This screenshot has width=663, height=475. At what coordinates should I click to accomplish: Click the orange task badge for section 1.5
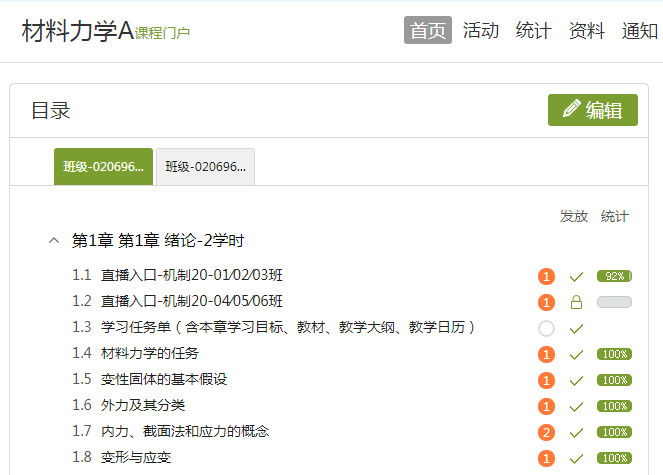point(546,380)
